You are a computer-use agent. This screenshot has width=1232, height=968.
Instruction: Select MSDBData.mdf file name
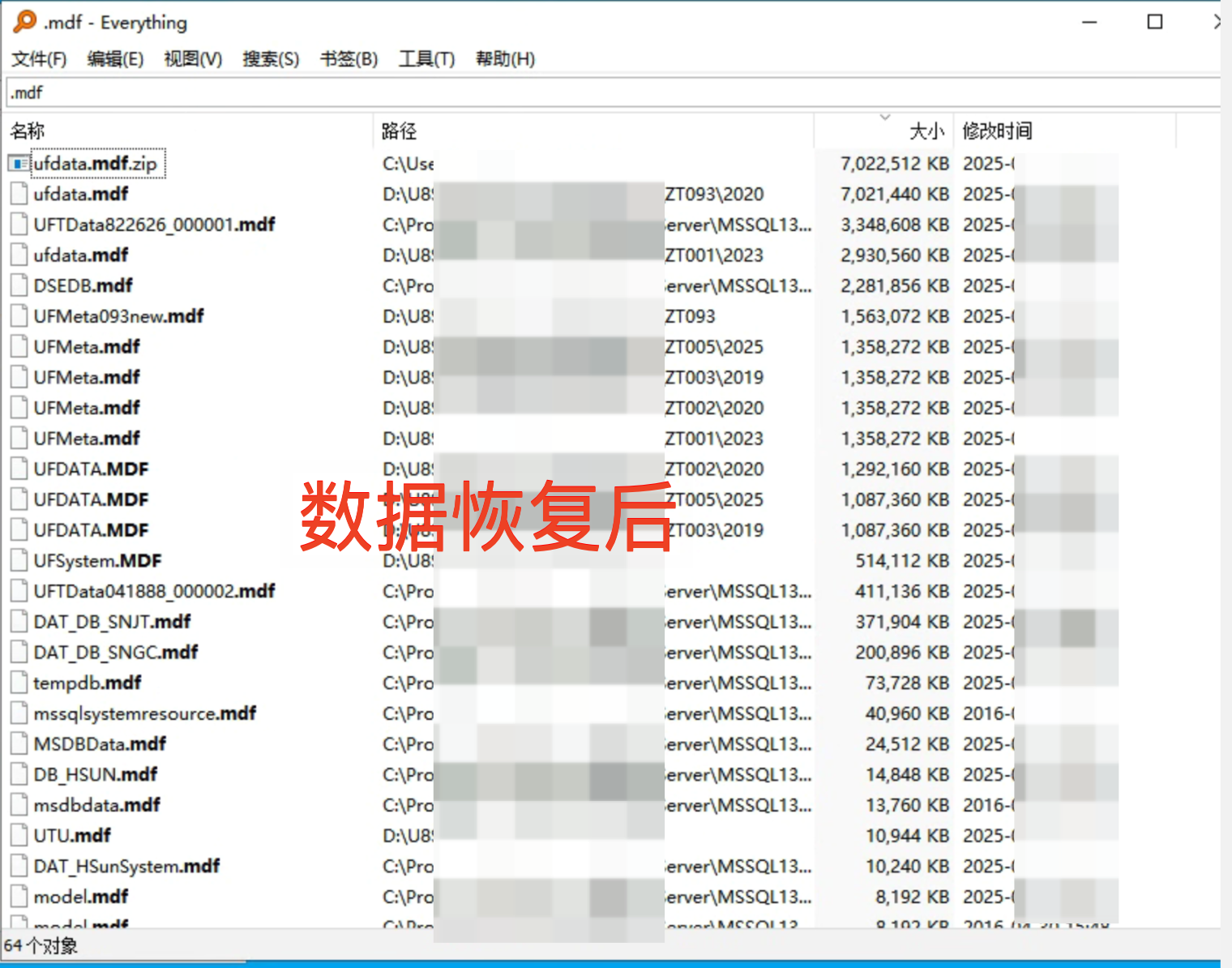point(101,744)
